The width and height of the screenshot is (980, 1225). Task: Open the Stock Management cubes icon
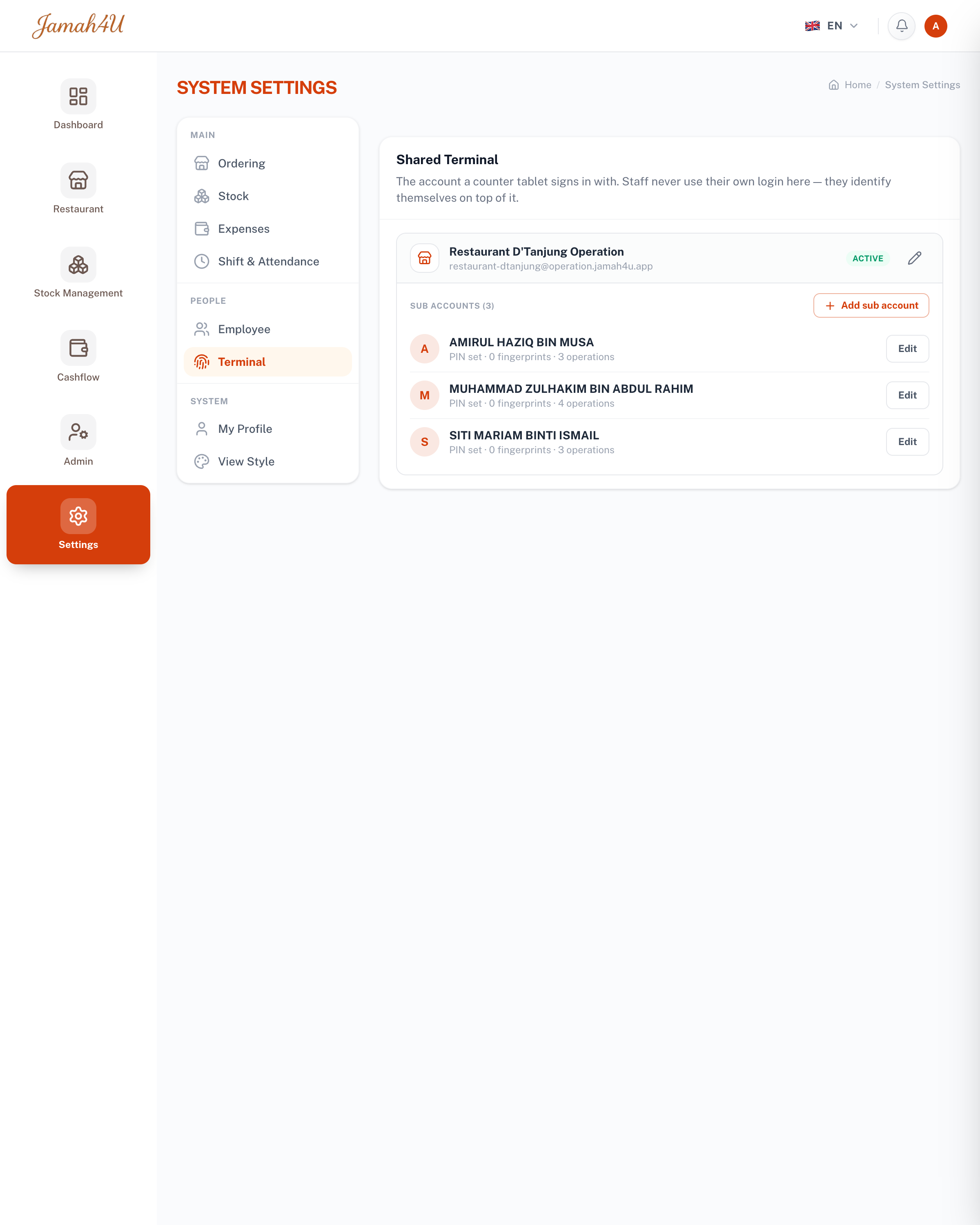(78, 265)
